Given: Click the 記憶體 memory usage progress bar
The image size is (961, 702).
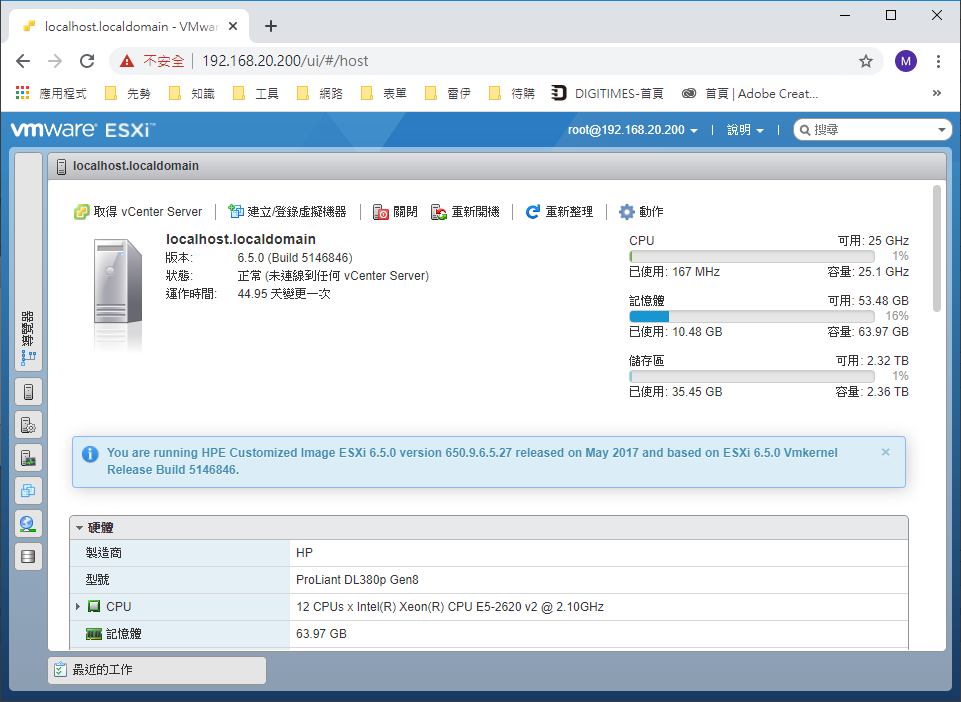Looking at the screenshot, I should [x=751, y=316].
